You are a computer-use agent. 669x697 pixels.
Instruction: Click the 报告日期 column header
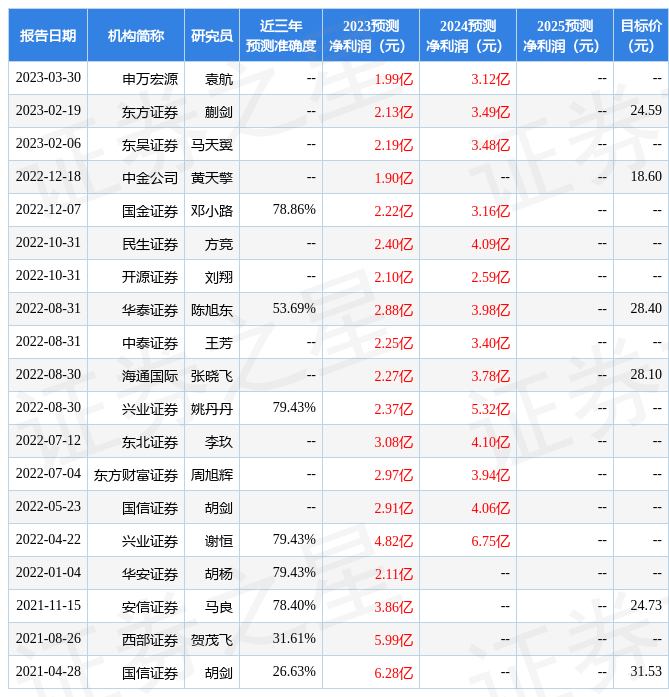[x=48, y=35]
